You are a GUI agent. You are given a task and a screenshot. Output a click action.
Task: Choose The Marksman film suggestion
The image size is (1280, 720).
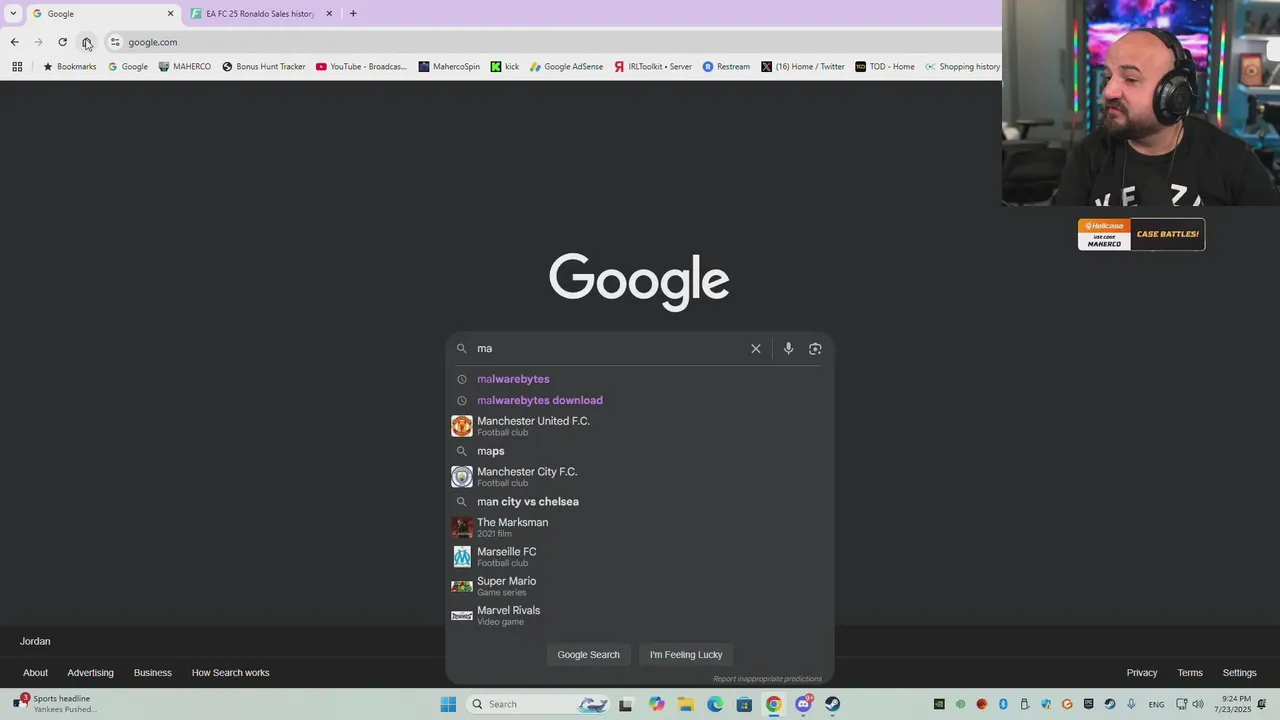pyautogui.click(x=640, y=527)
